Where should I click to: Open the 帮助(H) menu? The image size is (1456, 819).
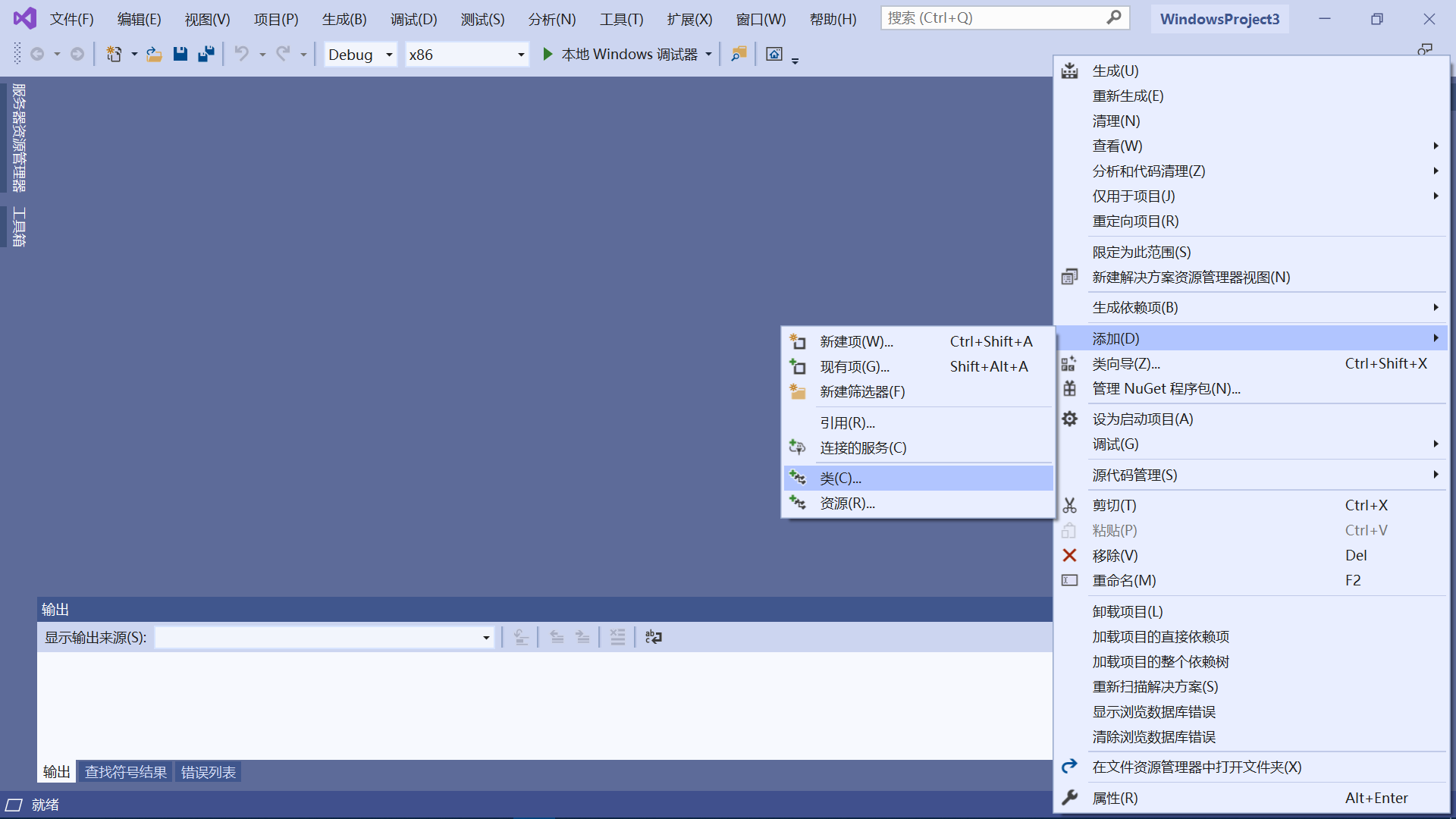point(833,19)
